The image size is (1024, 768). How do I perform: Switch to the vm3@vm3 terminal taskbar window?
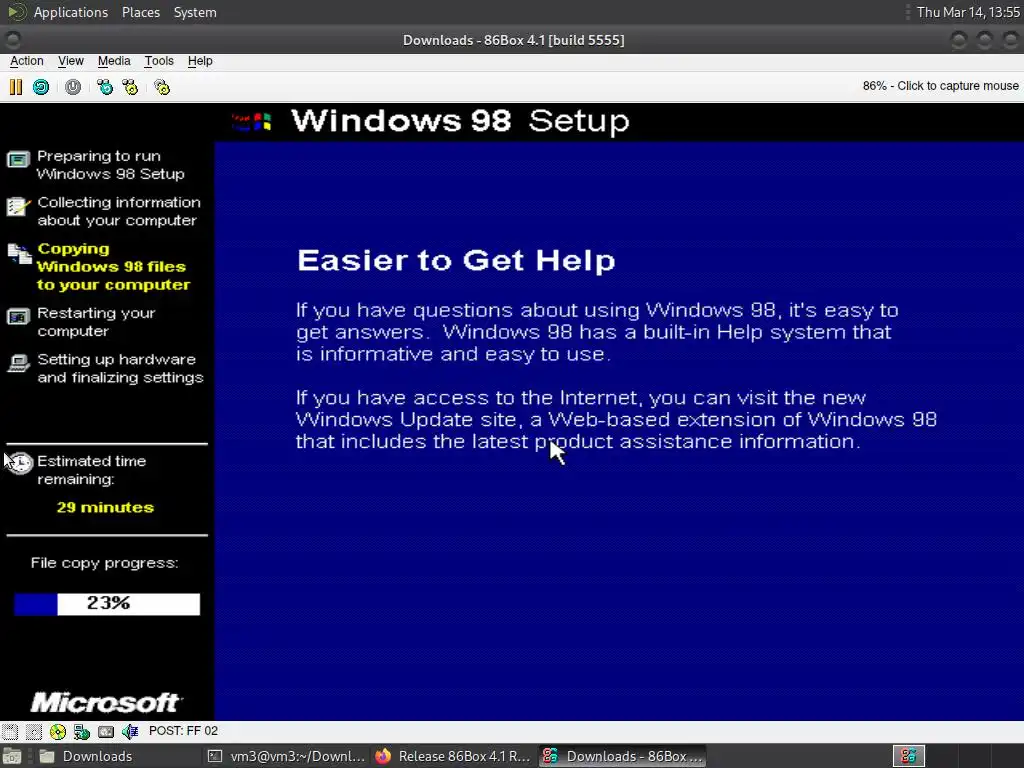coord(286,756)
